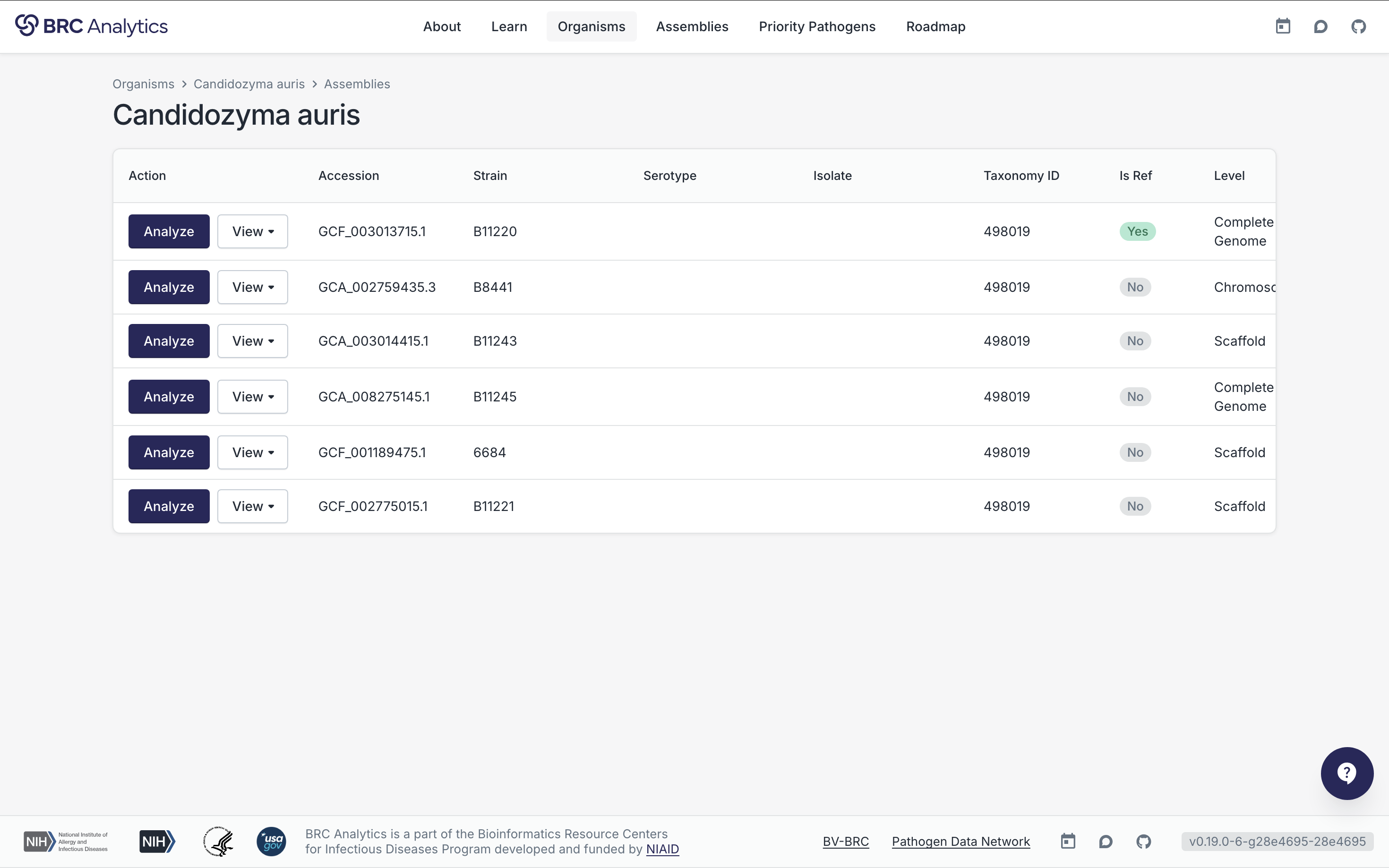Analyze the B11245 assembly
The width and height of the screenshot is (1389, 868).
(x=169, y=397)
